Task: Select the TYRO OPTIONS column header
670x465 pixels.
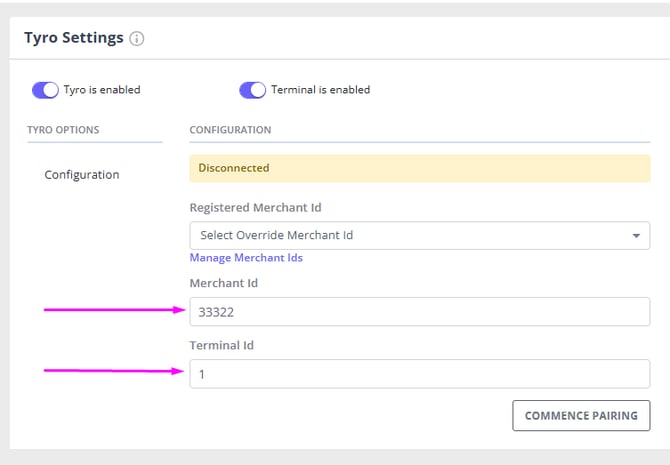Action: (x=63, y=130)
